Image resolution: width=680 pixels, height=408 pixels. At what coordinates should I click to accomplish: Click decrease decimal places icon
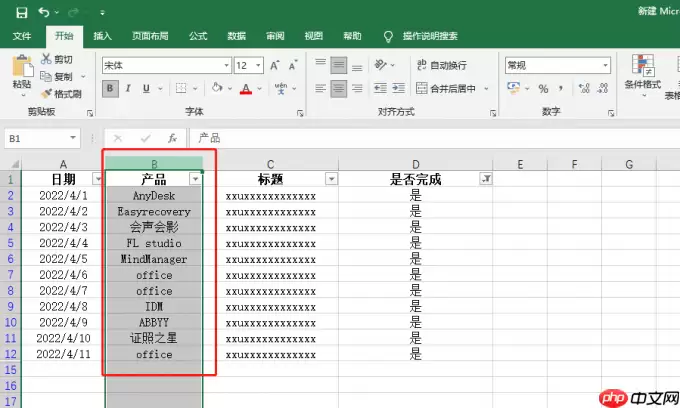[x=603, y=88]
